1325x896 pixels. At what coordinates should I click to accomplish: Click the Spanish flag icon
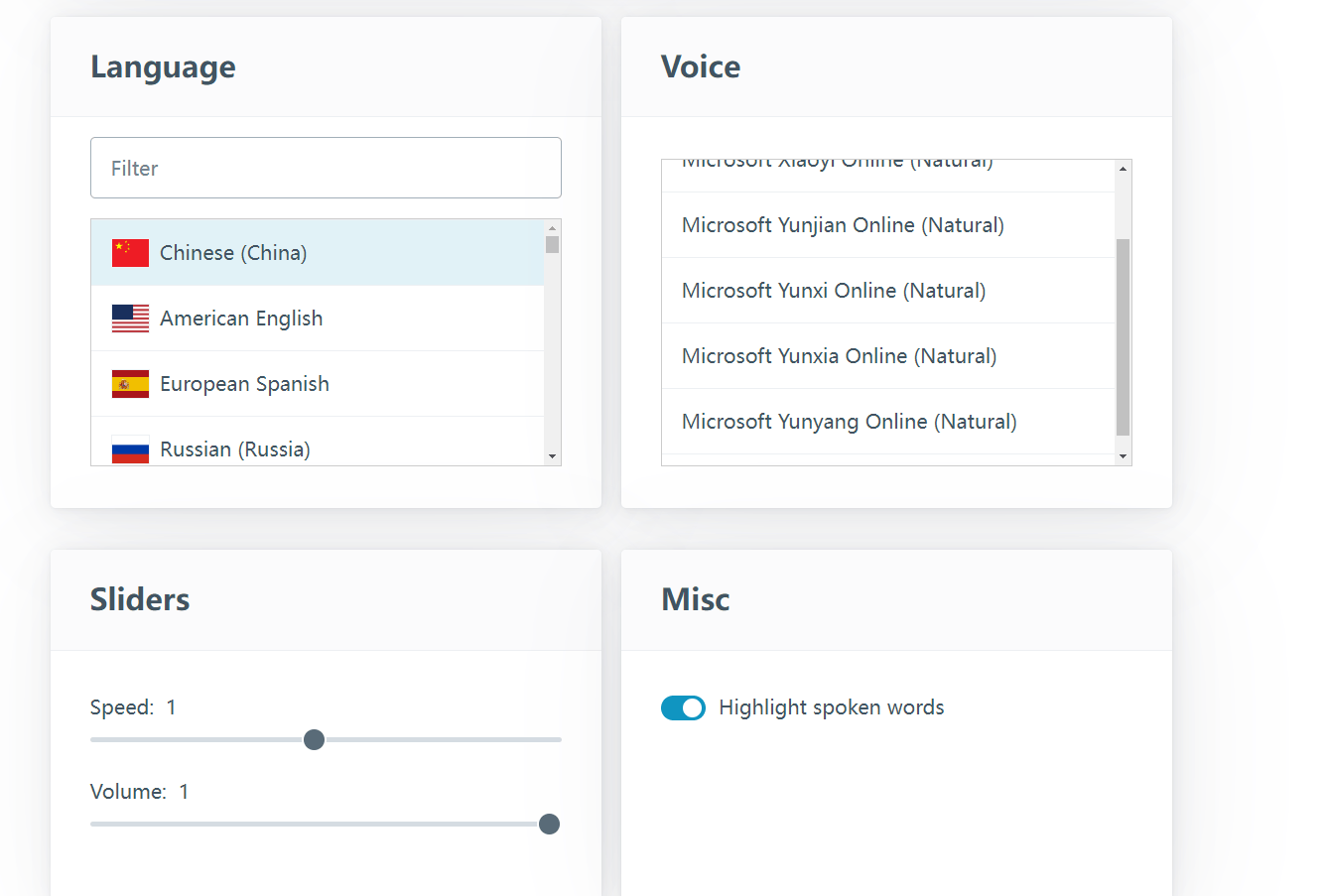(x=130, y=383)
